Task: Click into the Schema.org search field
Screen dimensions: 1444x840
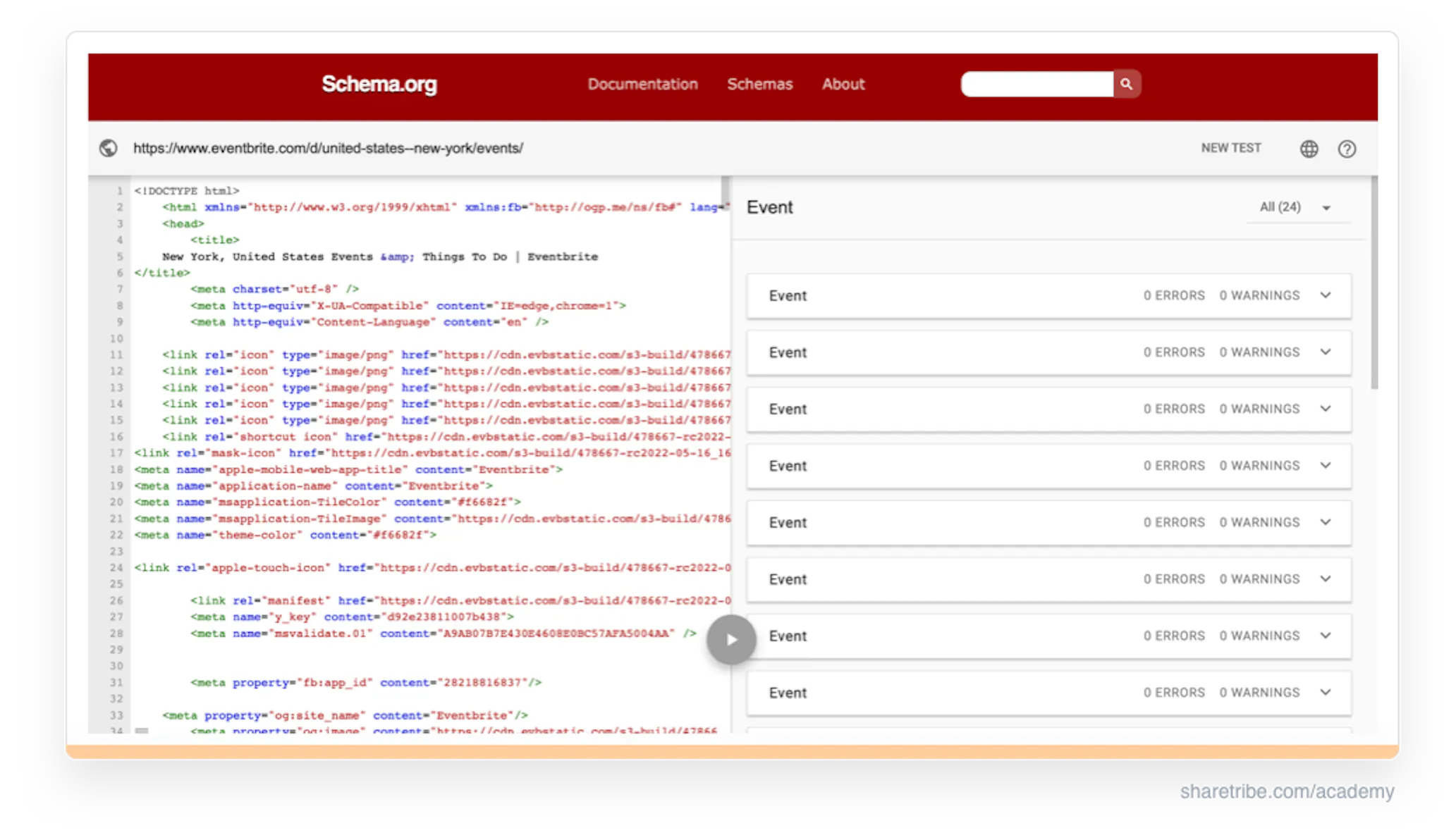Action: [1037, 84]
